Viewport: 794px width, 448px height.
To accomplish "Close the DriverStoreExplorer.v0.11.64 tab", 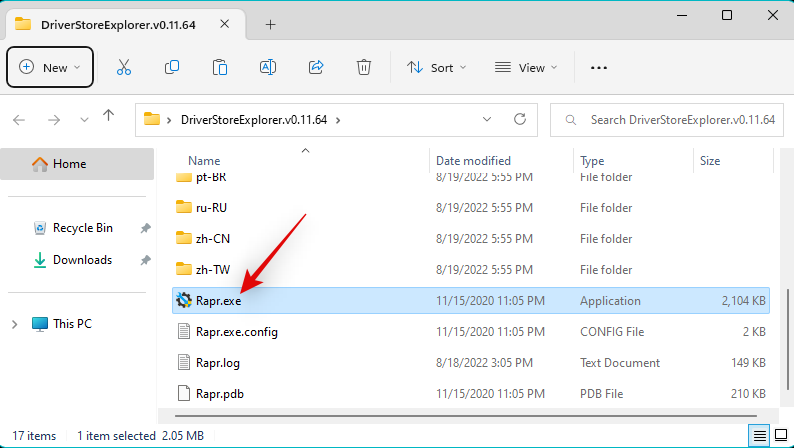I will (x=224, y=24).
